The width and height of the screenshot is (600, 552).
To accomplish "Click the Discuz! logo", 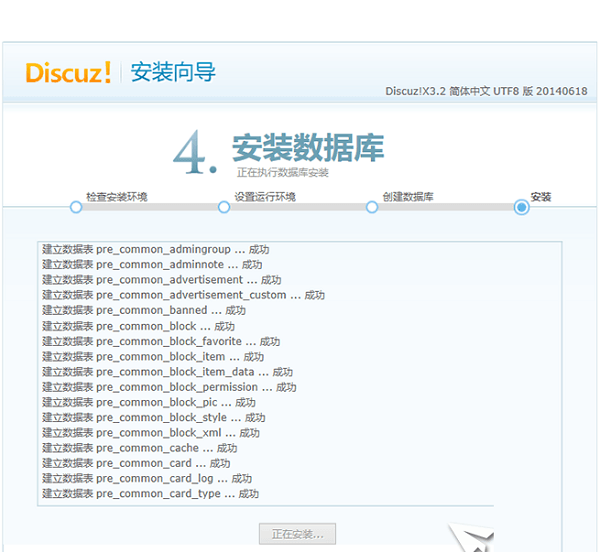I will coord(68,72).
